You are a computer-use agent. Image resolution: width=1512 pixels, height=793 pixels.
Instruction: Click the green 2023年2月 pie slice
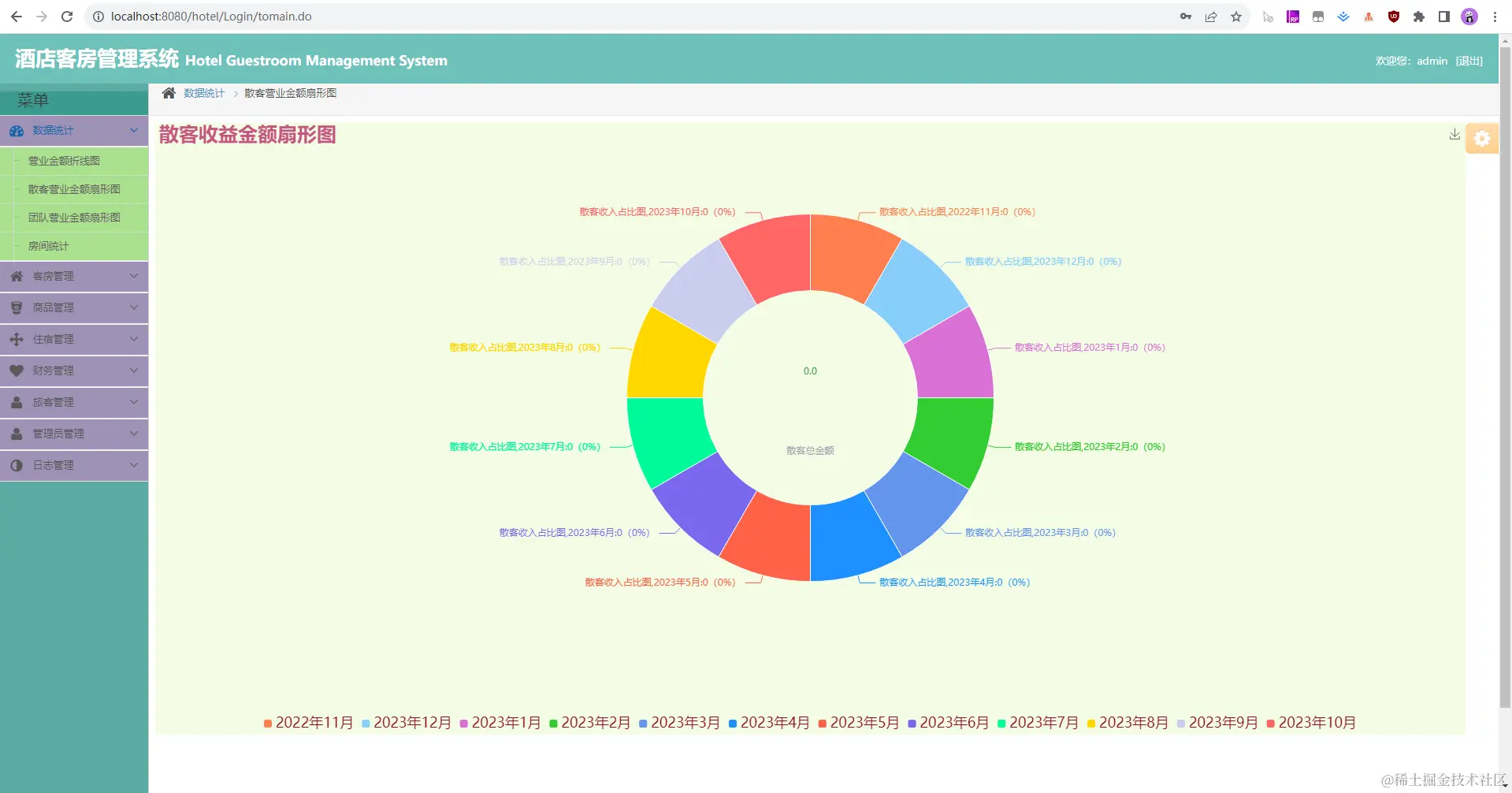pyautogui.click(x=953, y=437)
